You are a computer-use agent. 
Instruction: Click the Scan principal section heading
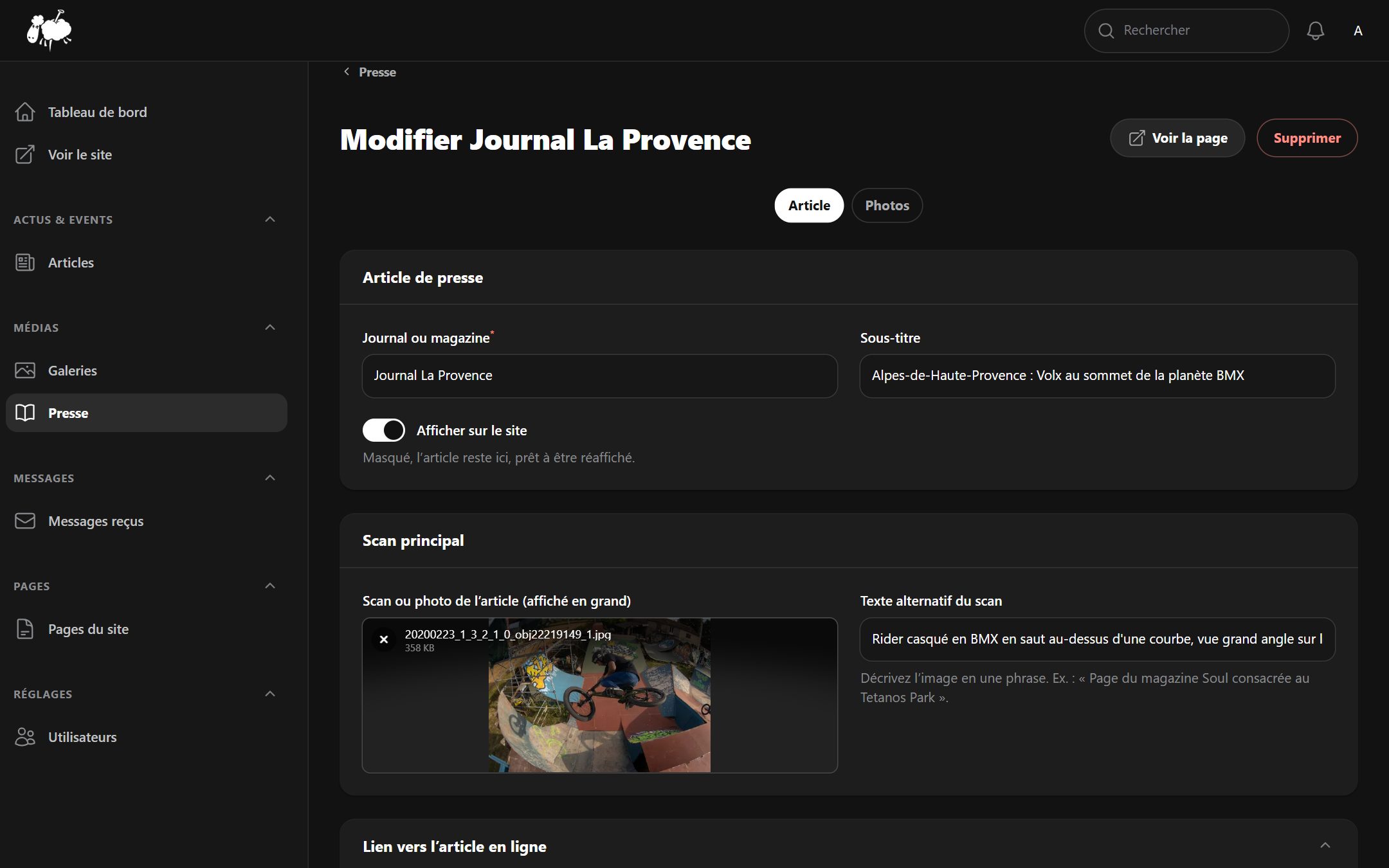(x=413, y=541)
